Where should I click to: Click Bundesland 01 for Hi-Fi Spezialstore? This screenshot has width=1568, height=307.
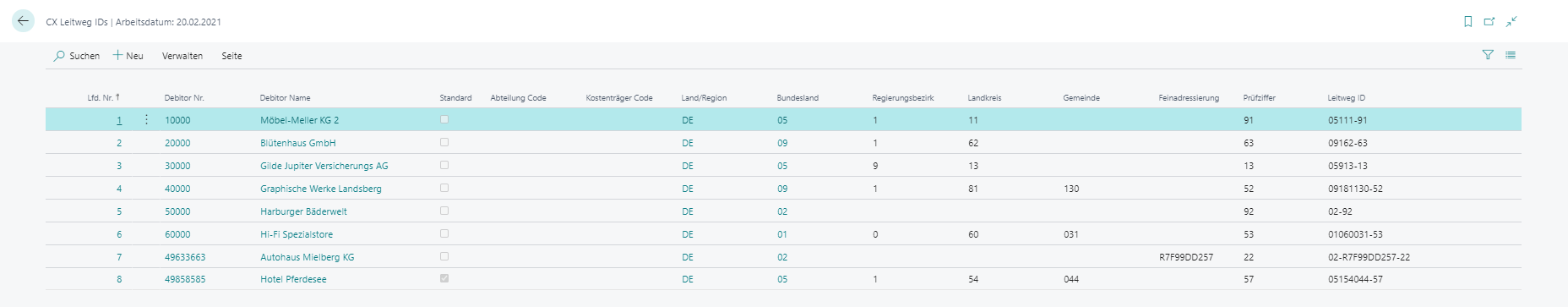pos(782,234)
